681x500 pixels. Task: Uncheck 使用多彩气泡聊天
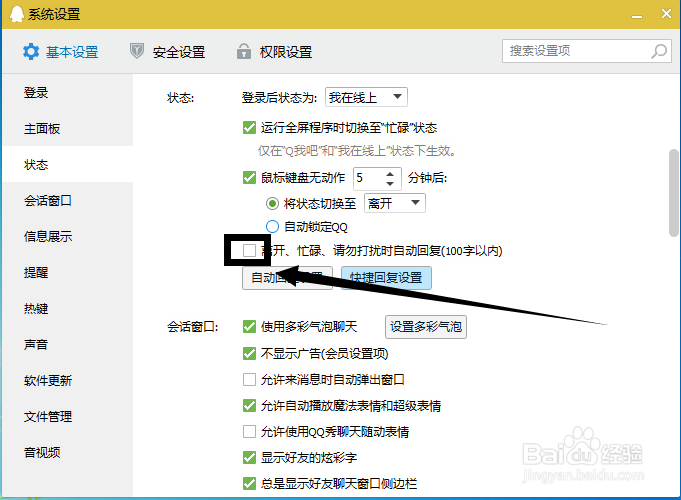tap(249, 326)
